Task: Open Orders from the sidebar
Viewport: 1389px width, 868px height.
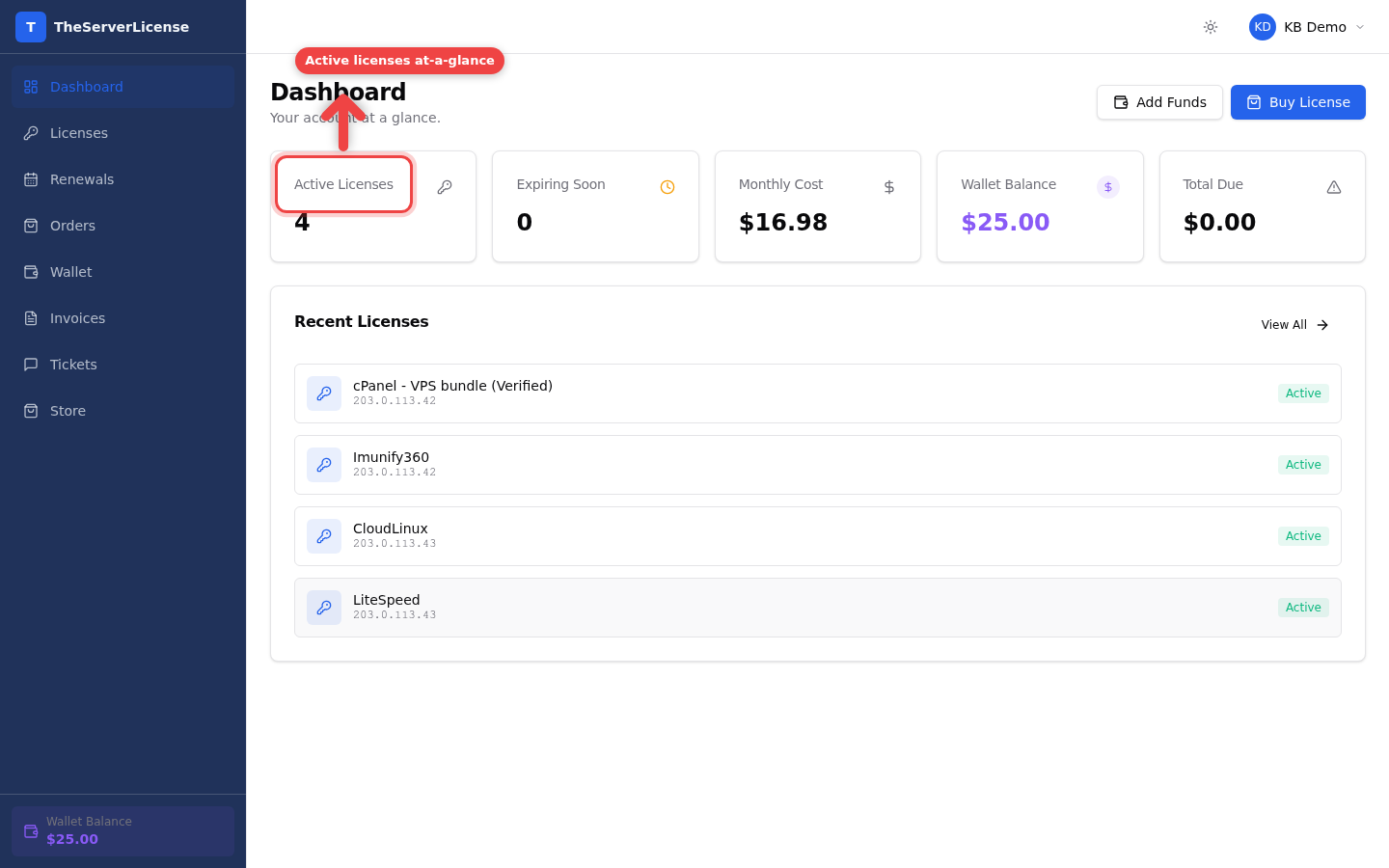Action: 123,226
